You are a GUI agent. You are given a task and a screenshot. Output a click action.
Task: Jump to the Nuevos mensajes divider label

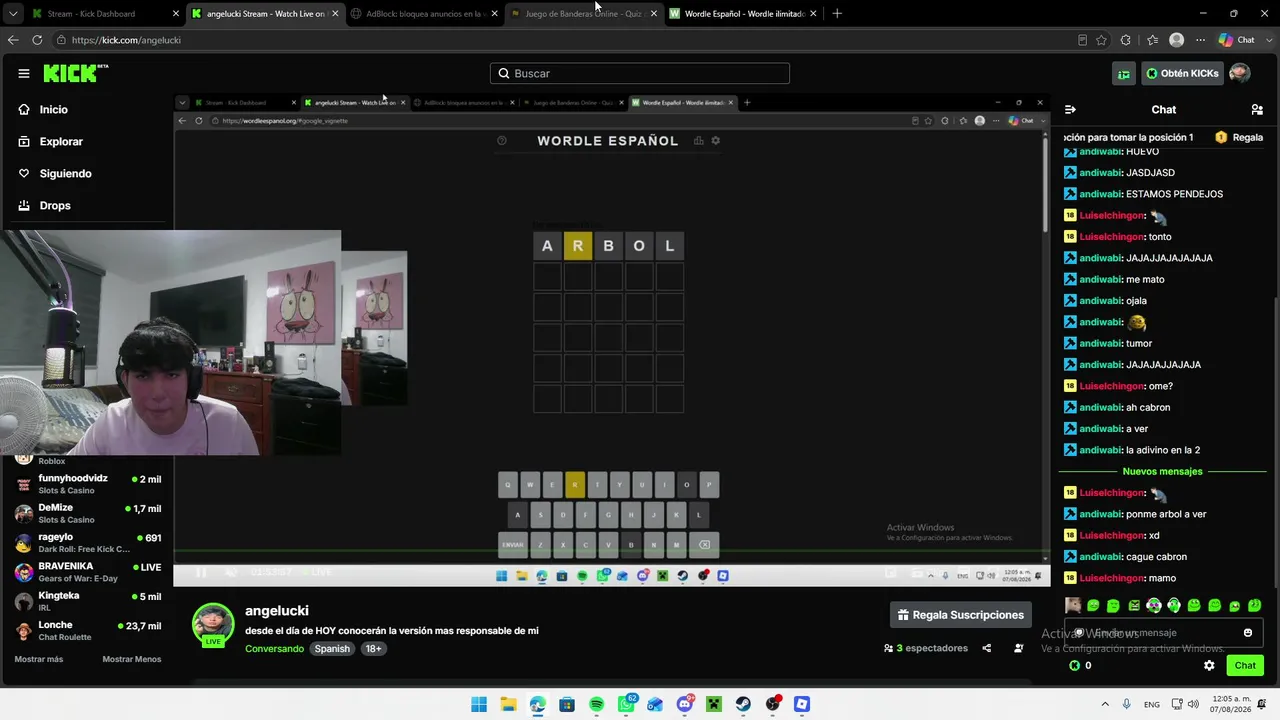point(1163,471)
